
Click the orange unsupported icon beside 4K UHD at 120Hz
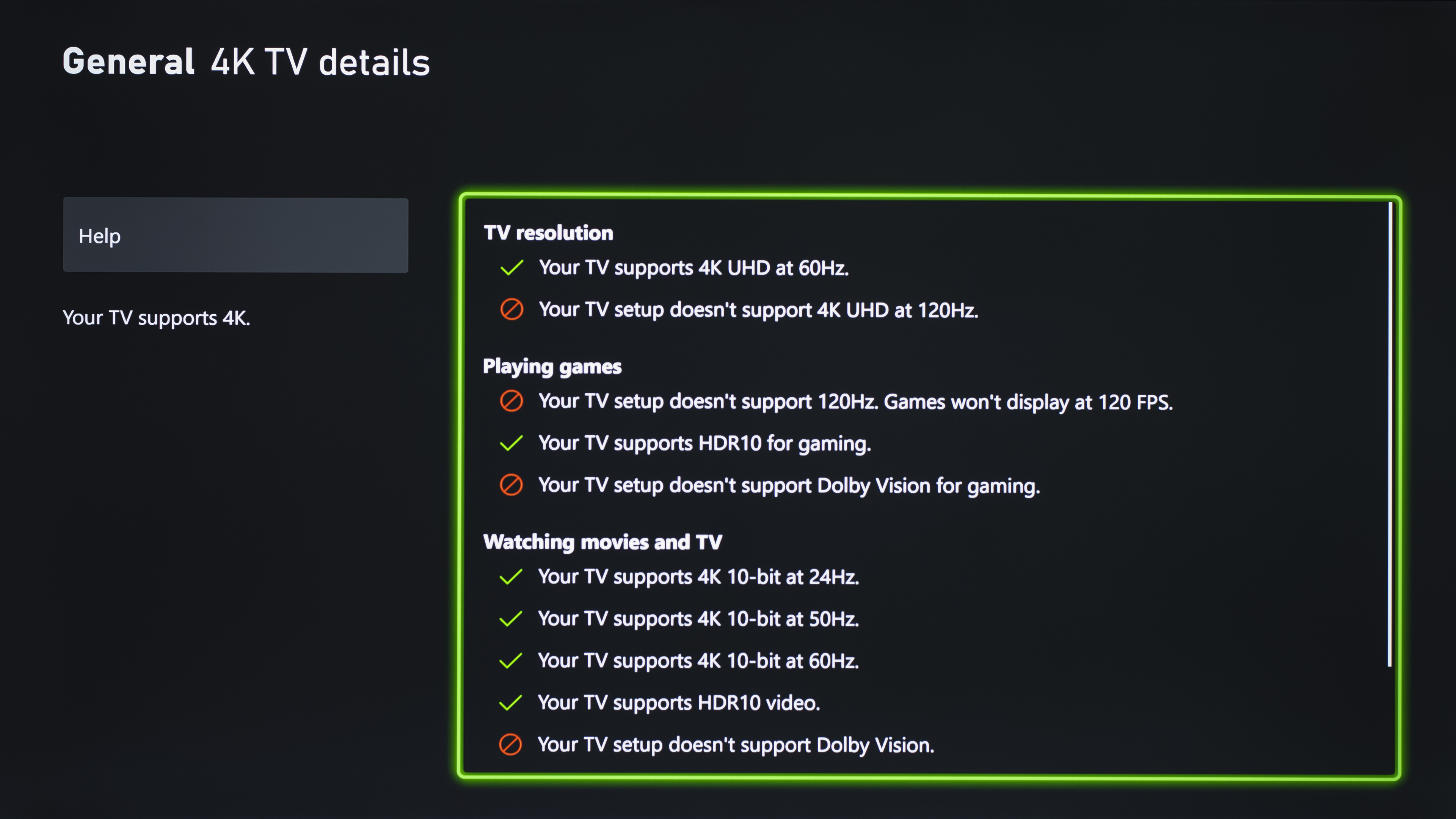[511, 310]
